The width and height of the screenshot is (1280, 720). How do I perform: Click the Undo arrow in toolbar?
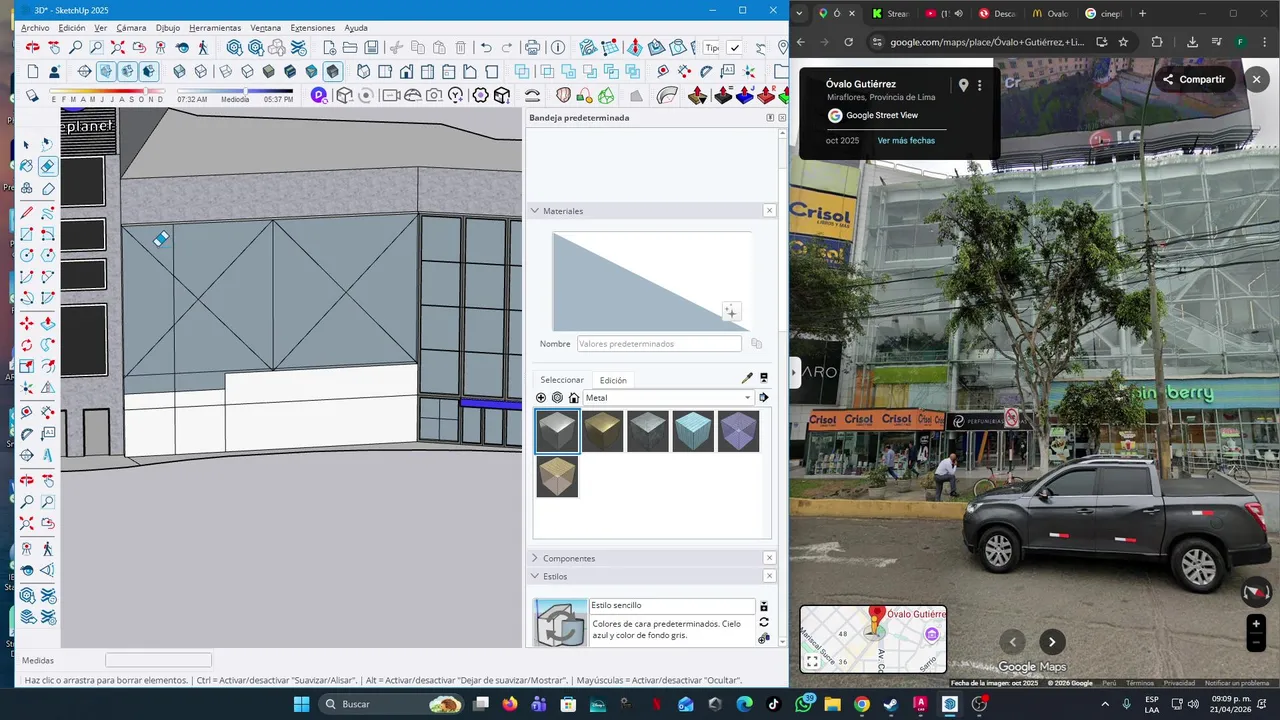pyautogui.click(x=486, y=47)
